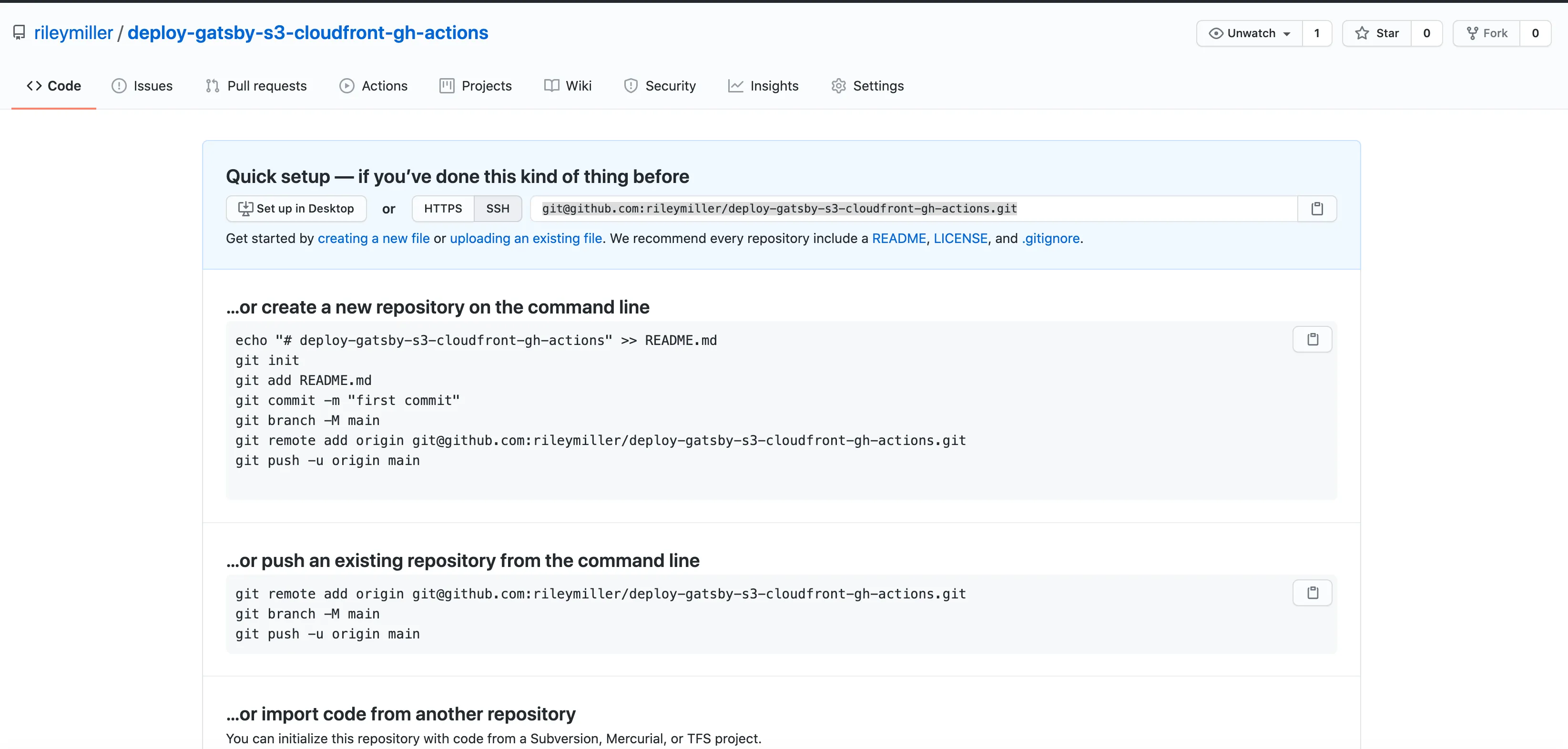Click the Insights graph icon
The height and width of the screenshot is (749, 1568).
pyautogui.click(x=736, y=86)
